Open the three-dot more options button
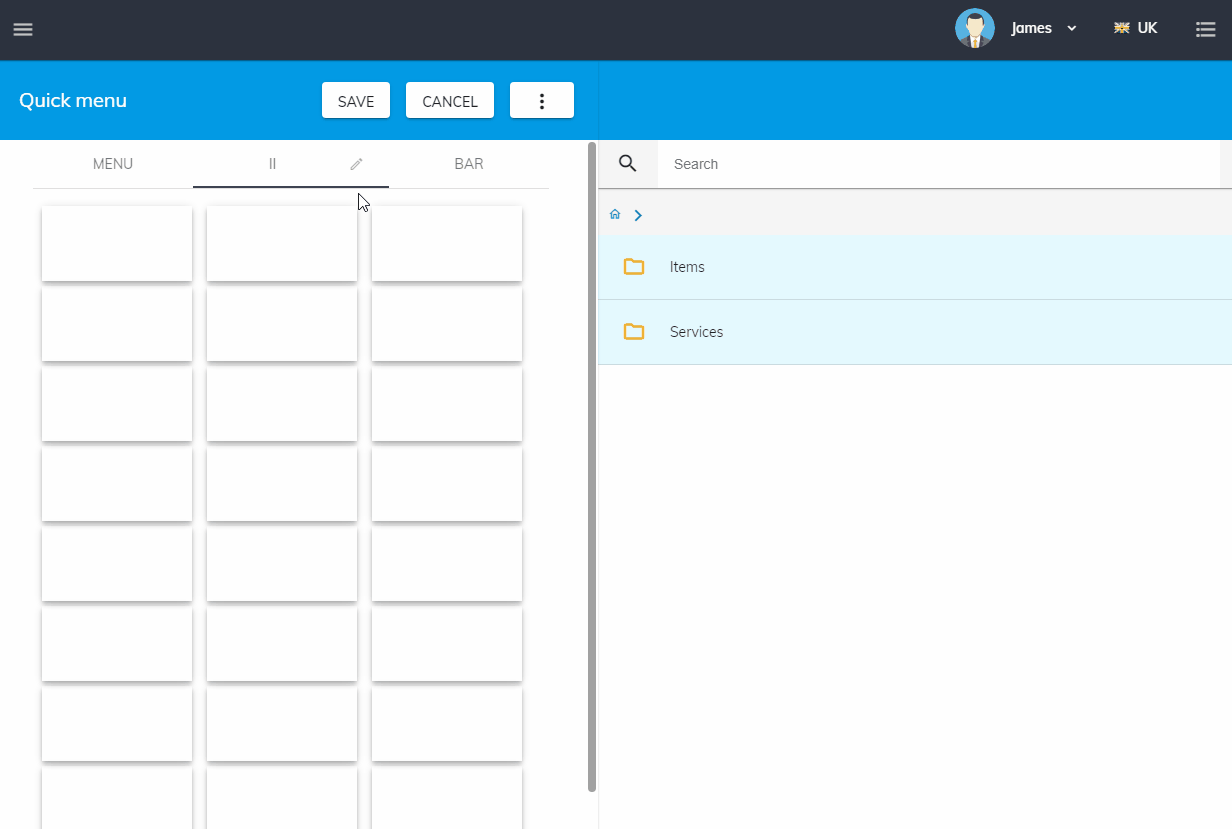The height and width of the screenshot is (829, 1232). [541, 101]
